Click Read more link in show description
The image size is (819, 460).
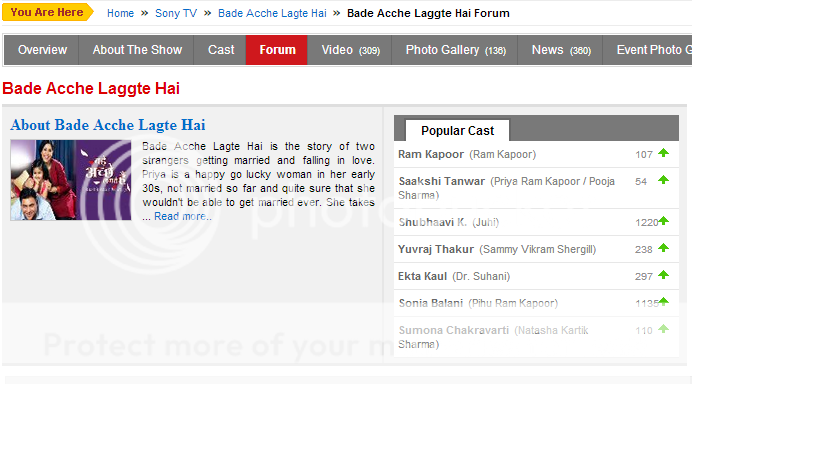tap(182, 216)
